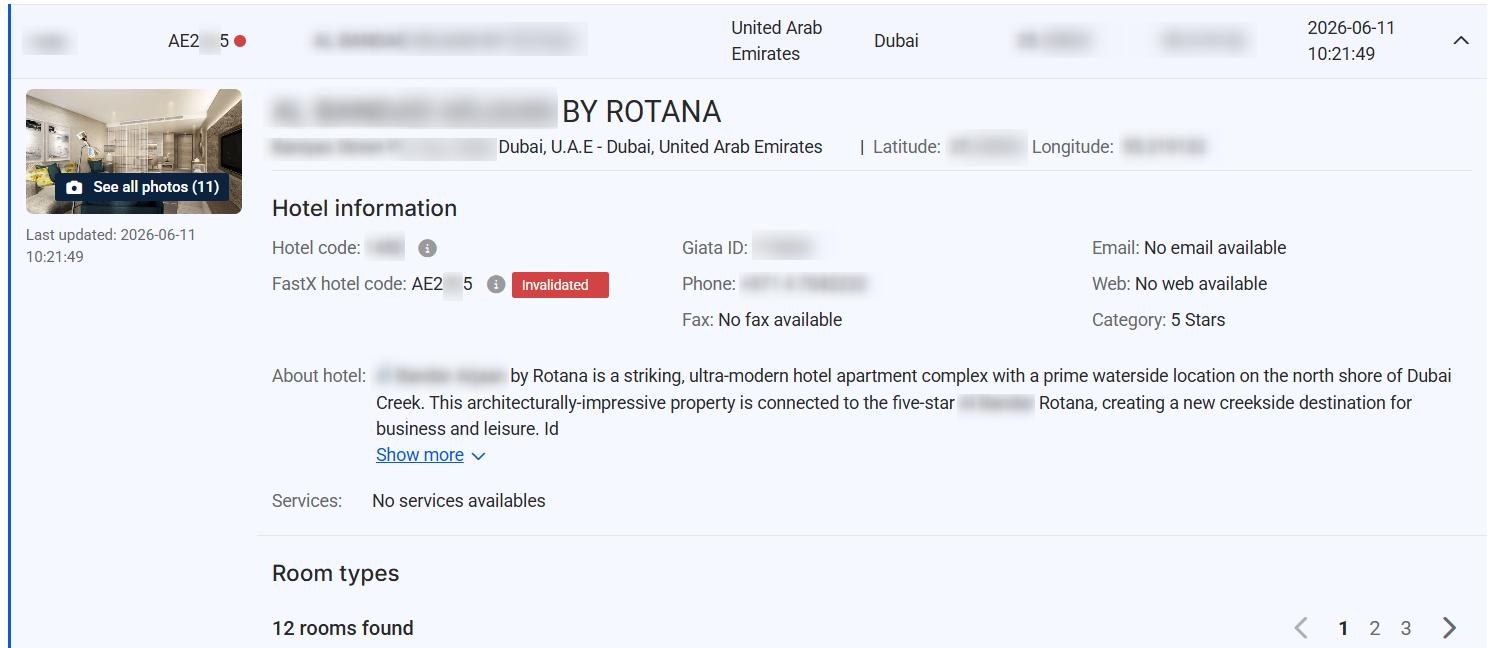Viewport: 1495px width, 648px height.
Task: Click the 5 Stars category value
Action: click(1198, 320)
